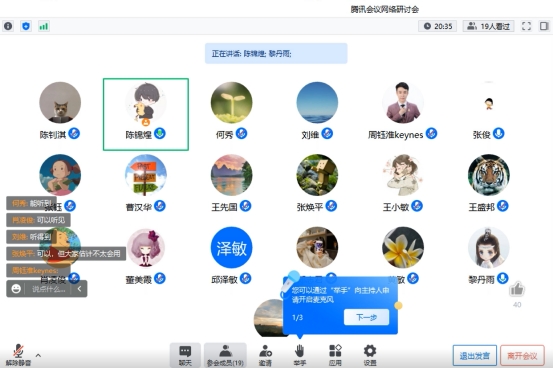Click the 离开会议 button
The image size is (553, 368).
pos(522,356)
